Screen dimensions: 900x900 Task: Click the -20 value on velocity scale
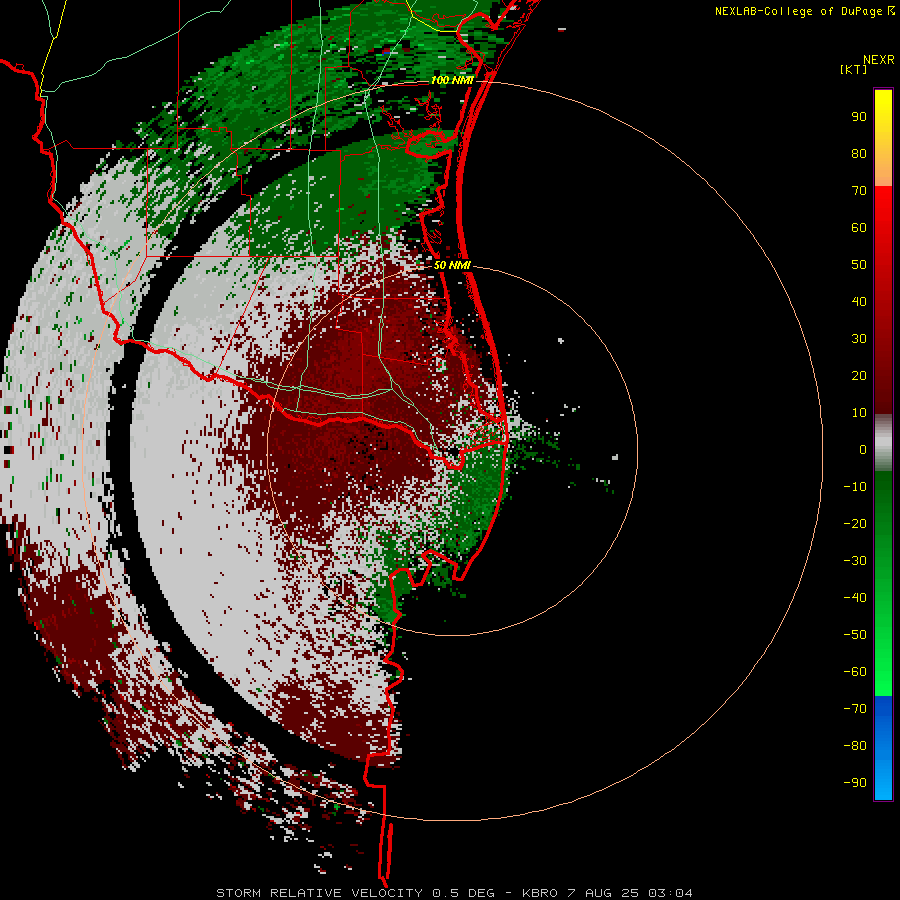[x=855, y=523]
